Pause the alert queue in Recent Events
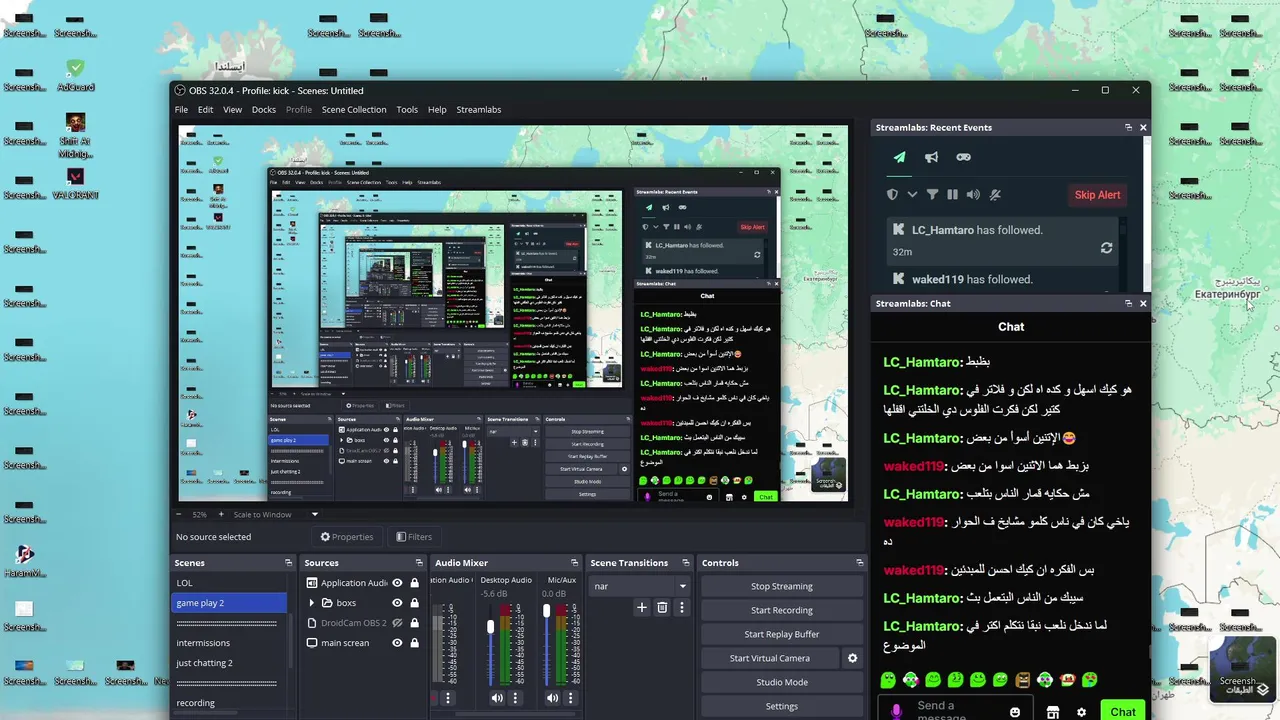 [952, 195]
